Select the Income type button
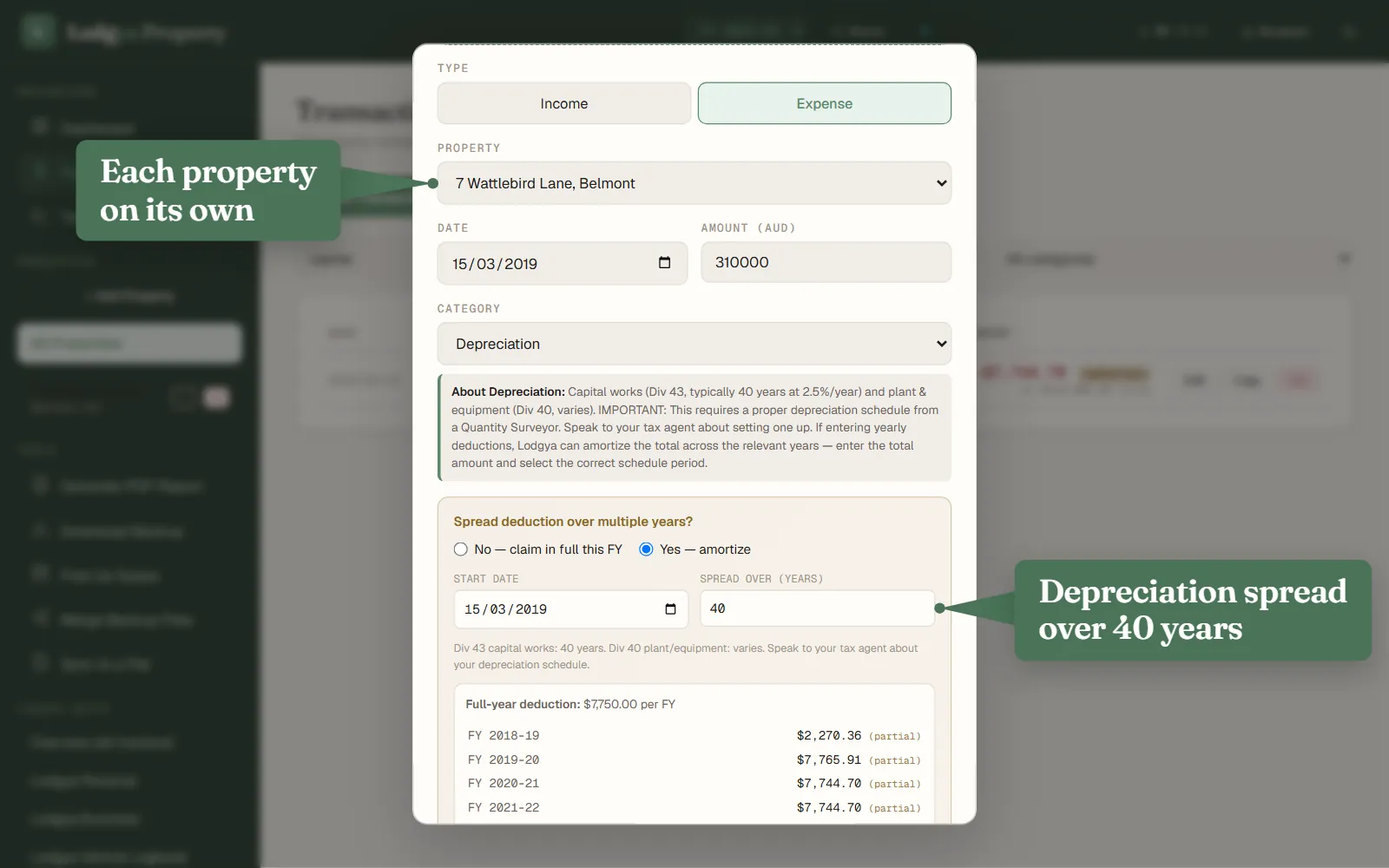 tap(564, 103)
